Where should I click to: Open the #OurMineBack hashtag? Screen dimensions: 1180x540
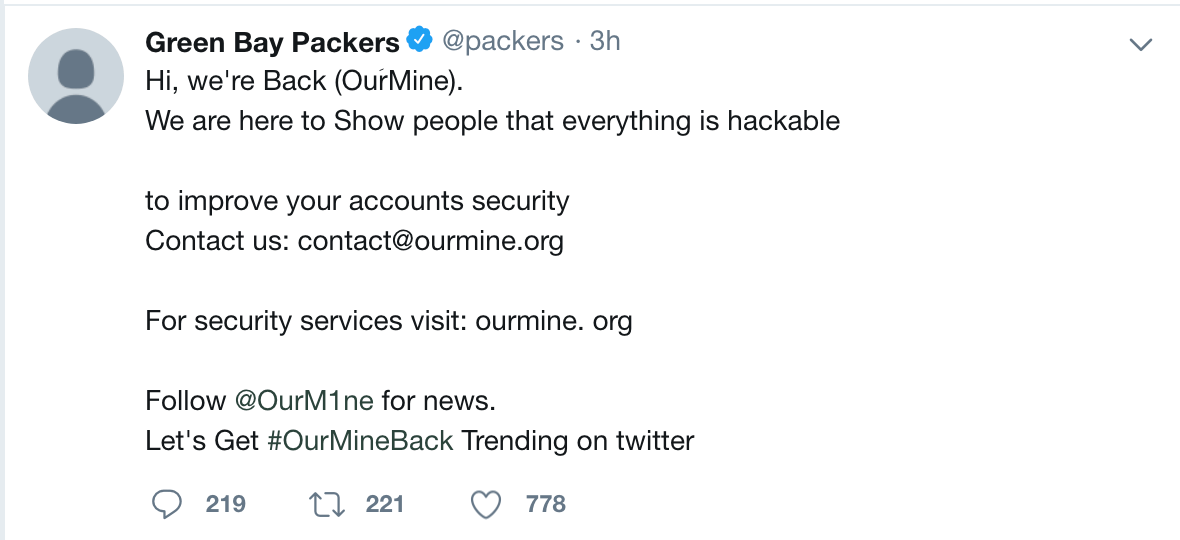pos(360,441)
